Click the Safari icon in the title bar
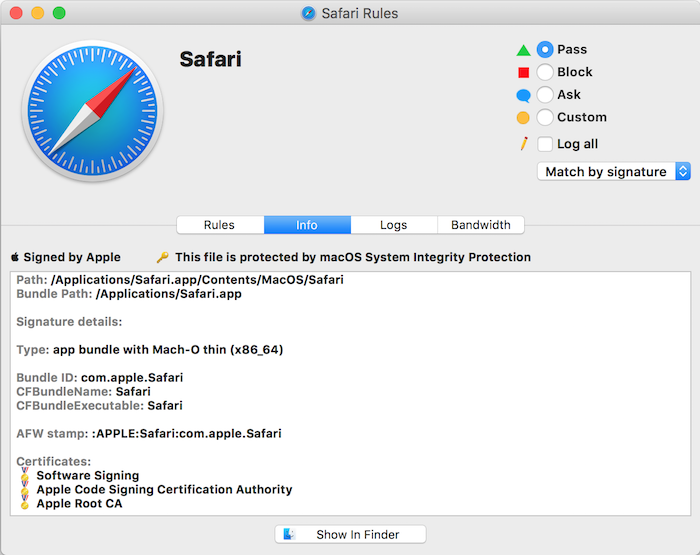700x555 pixels. click(308, 13)
